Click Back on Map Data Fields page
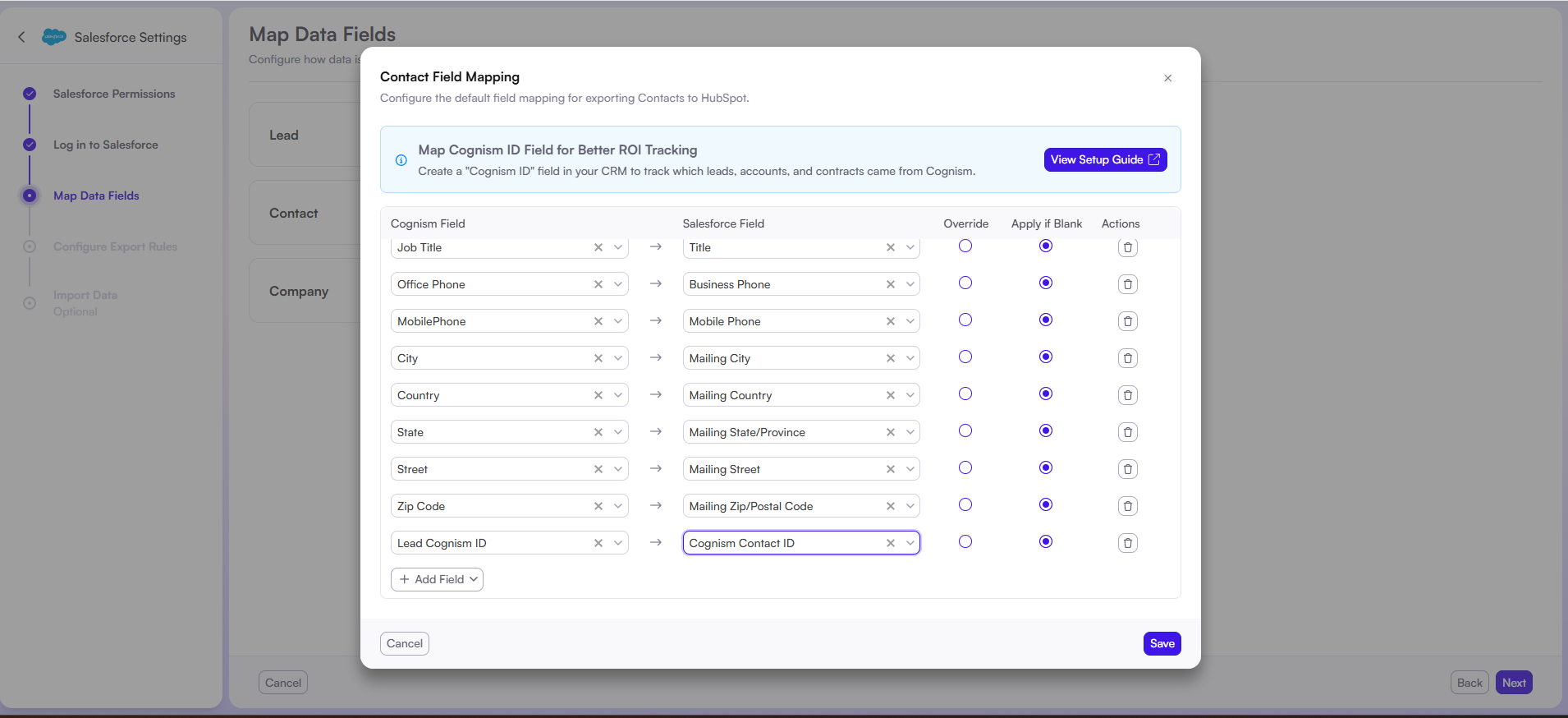This screenshot has width=1568, height=718. [x=1469, y=683]
